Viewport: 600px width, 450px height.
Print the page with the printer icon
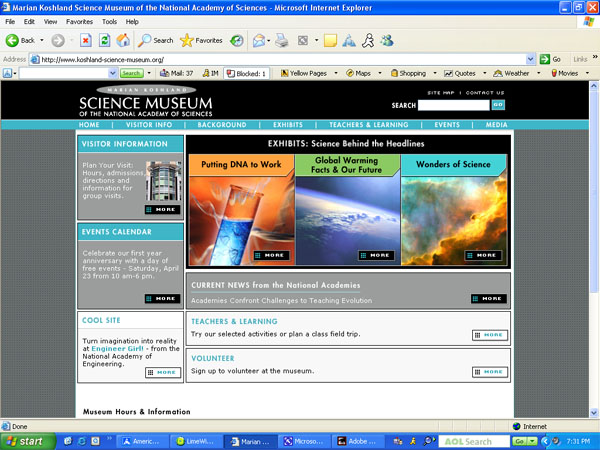tap(282, 40)
